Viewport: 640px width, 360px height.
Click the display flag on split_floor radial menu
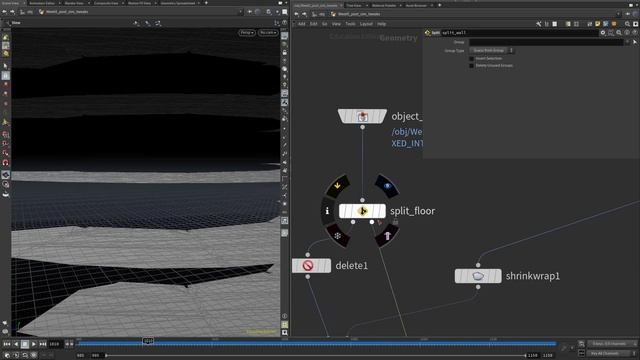pyautogui.click(x=387, y=186)
